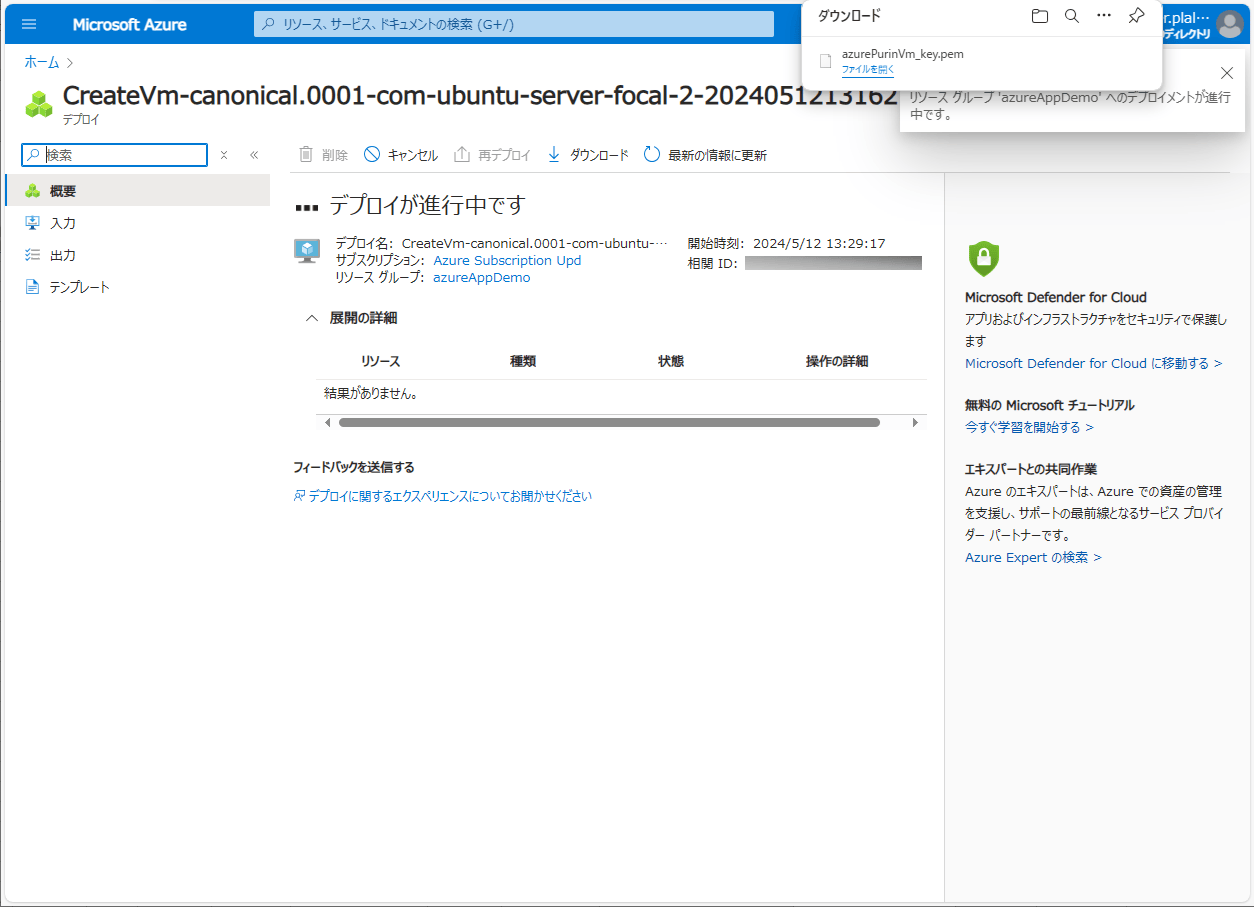Click the 結果がありません message
The height and width of the screenshot is (907, 1254).
pyautogui.click(x=371, y=393)
